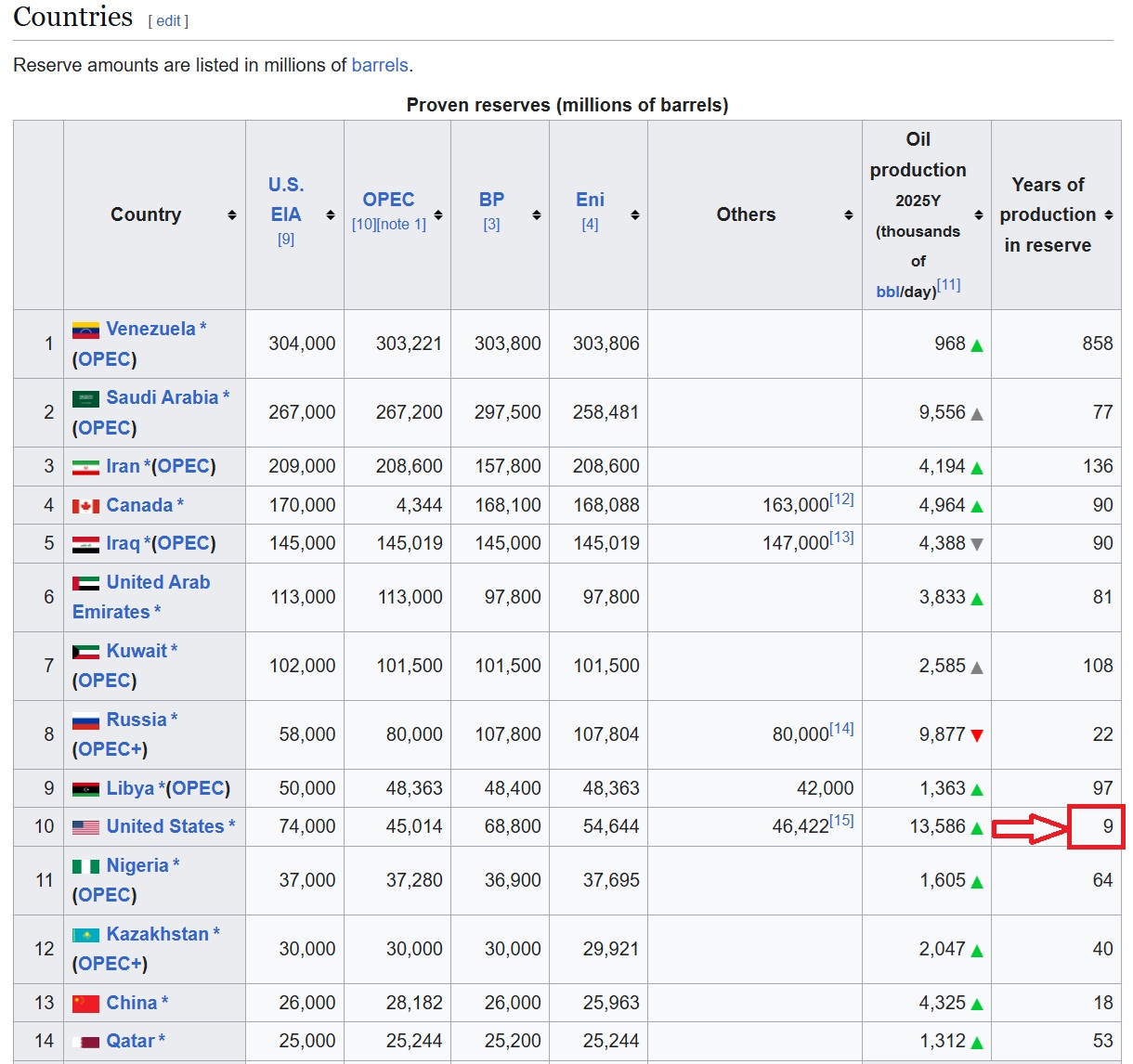Open the United Arab Emirates link
This screenshot has height=1064, width=1133.
(141, 597)
